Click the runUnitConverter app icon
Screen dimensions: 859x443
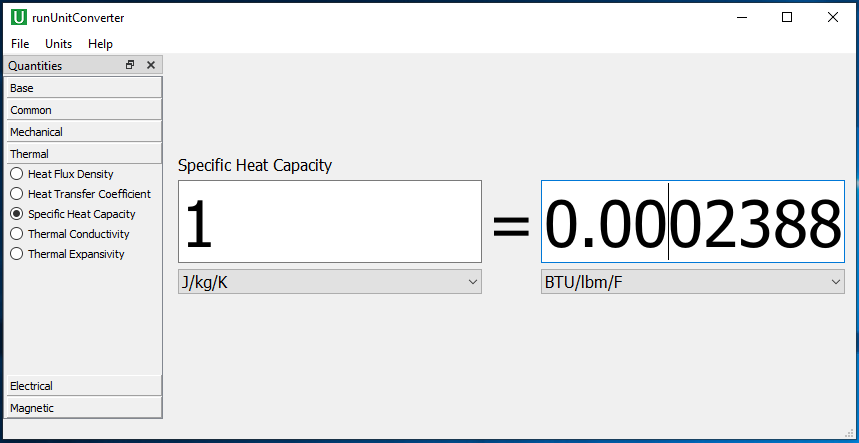19,18
